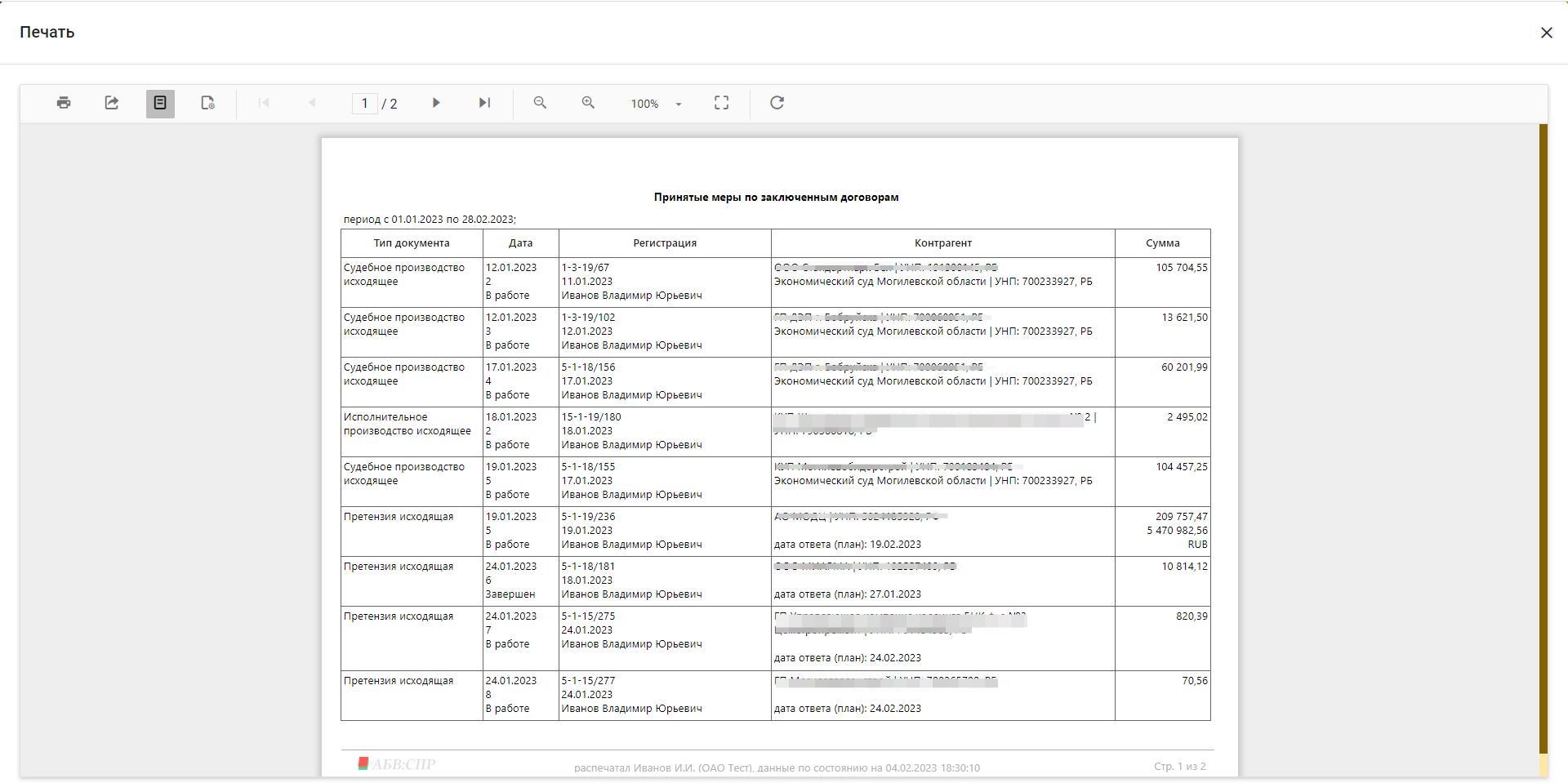
Task: Click the Стр. 1 из 2 footer label
Action: coord(1179,766)
